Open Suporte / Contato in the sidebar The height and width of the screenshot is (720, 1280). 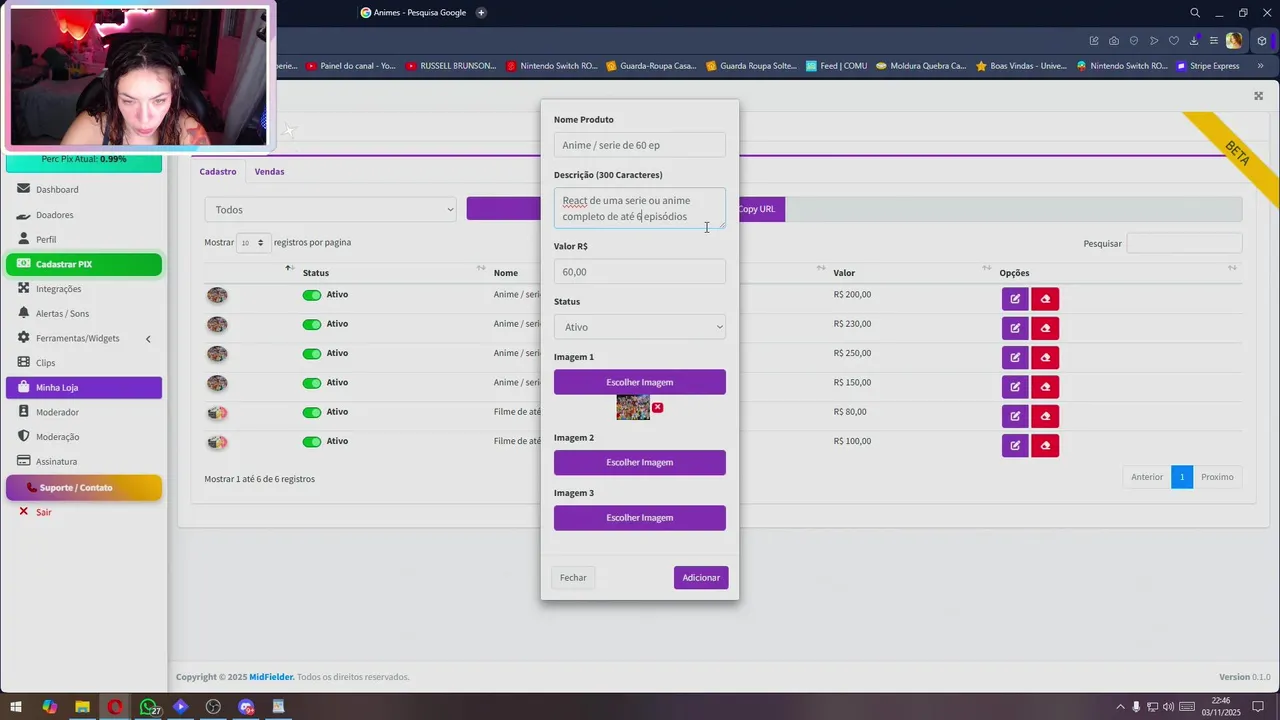coord(84,487)
